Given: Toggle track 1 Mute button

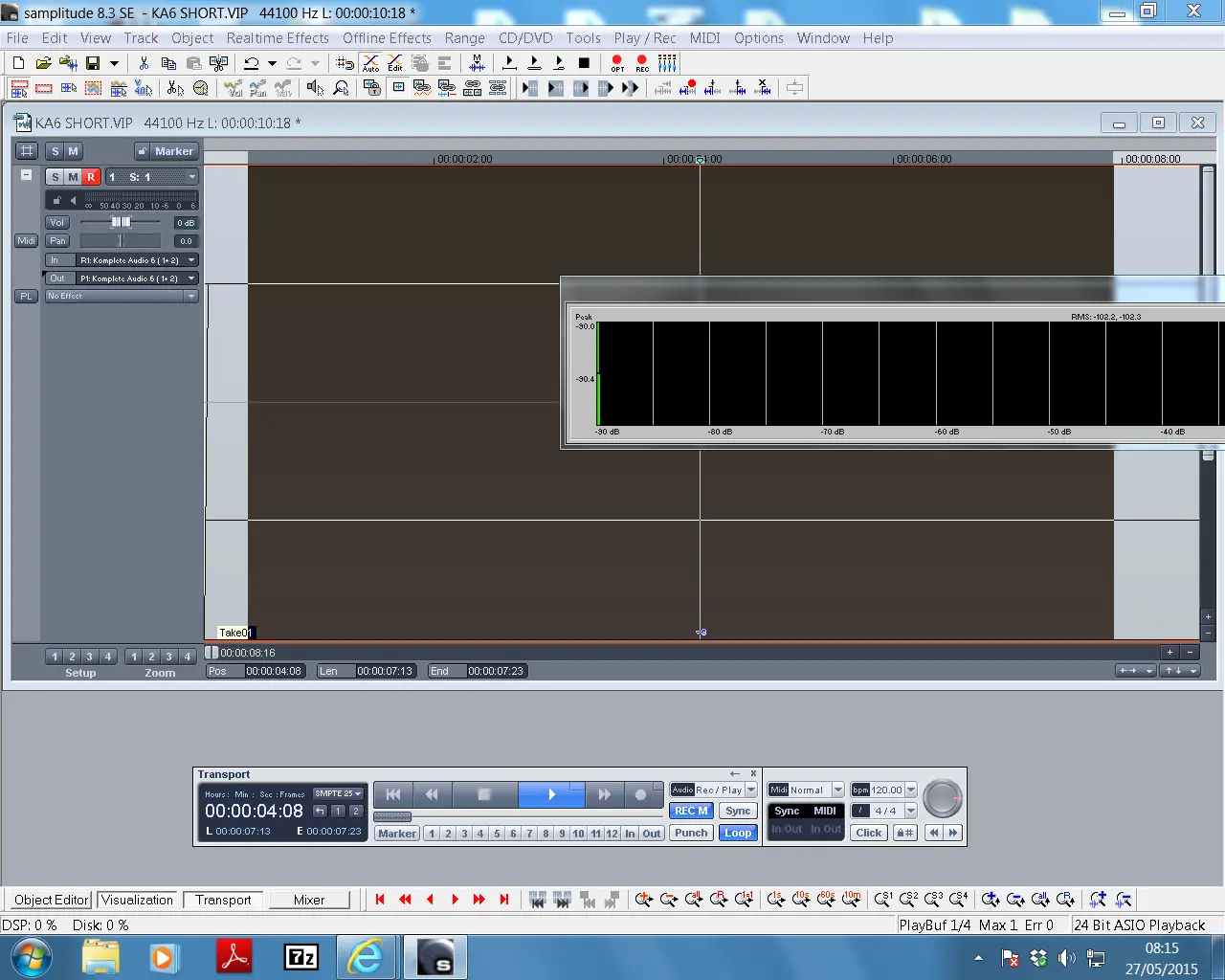Looking at the screenshot, I should 73,177.
